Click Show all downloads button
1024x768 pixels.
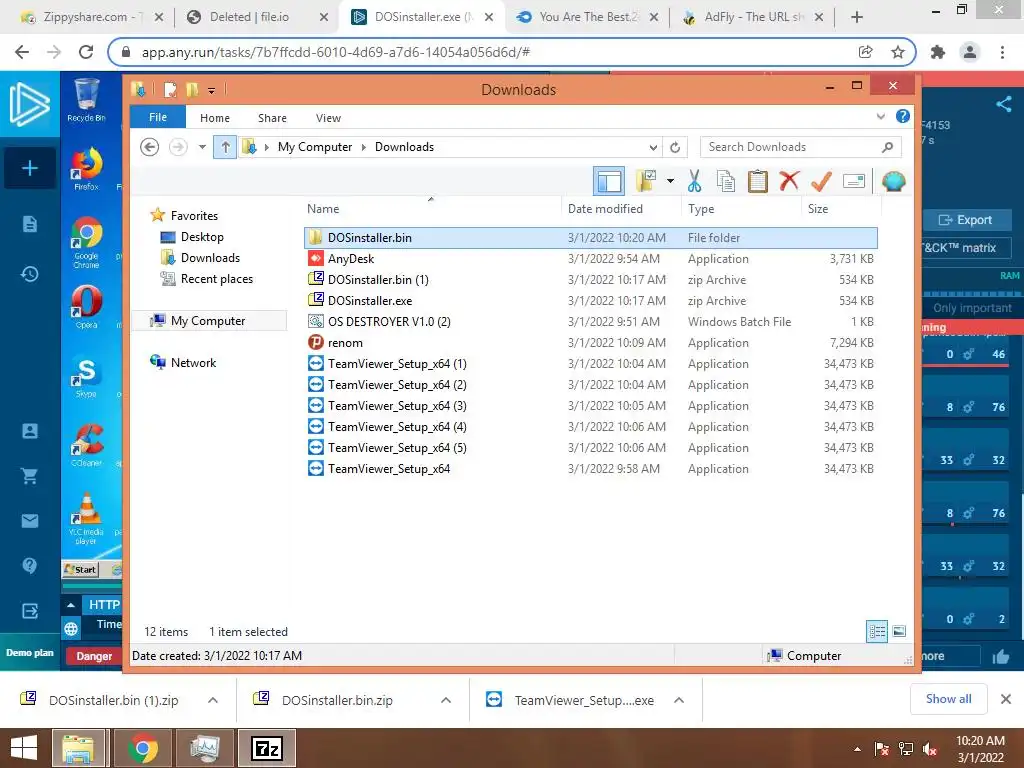pyautogui.click(x=948, y=699)
